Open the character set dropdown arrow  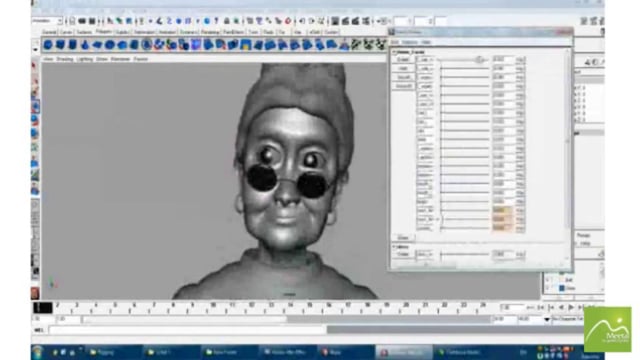547,319
